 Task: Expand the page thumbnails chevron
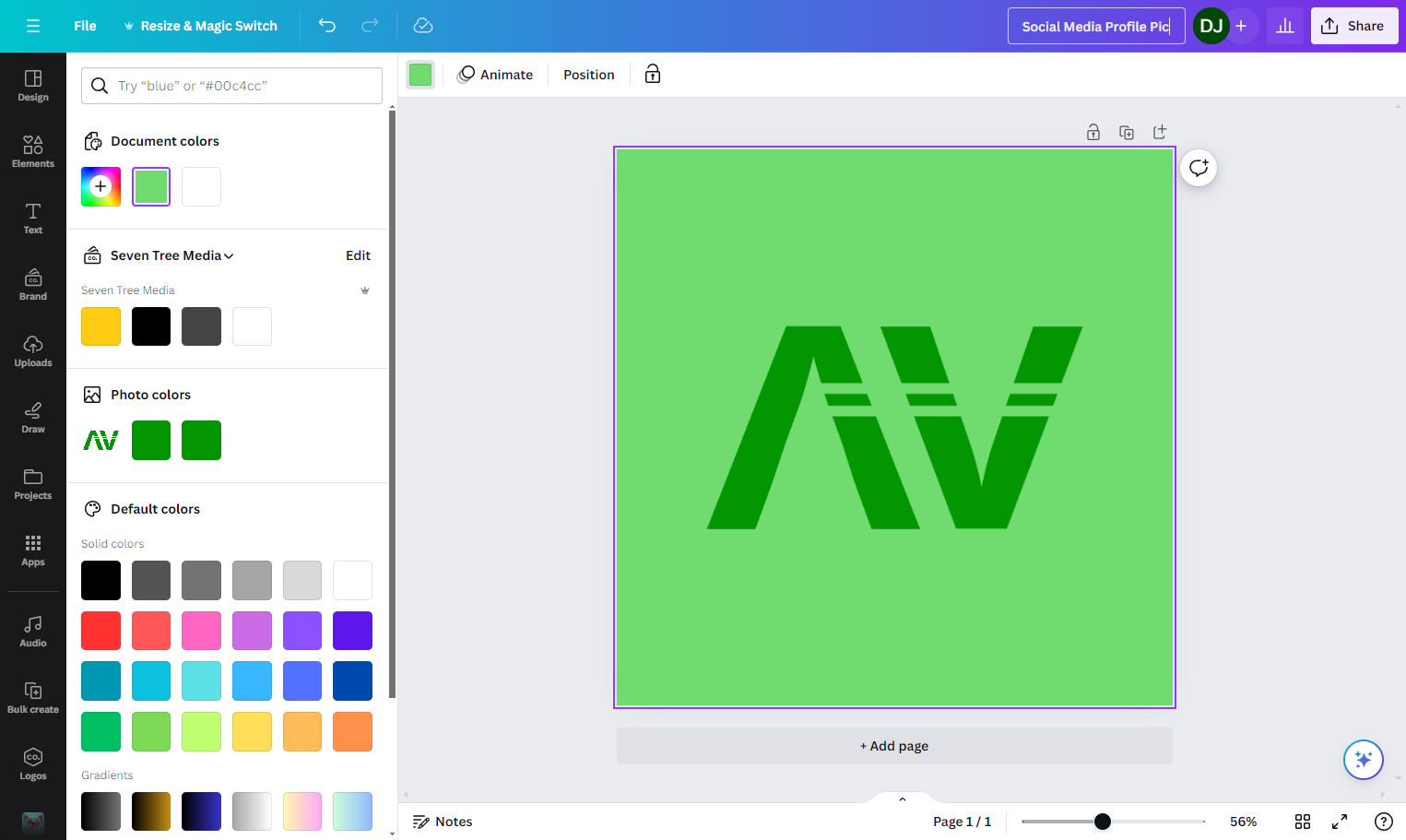903,799
